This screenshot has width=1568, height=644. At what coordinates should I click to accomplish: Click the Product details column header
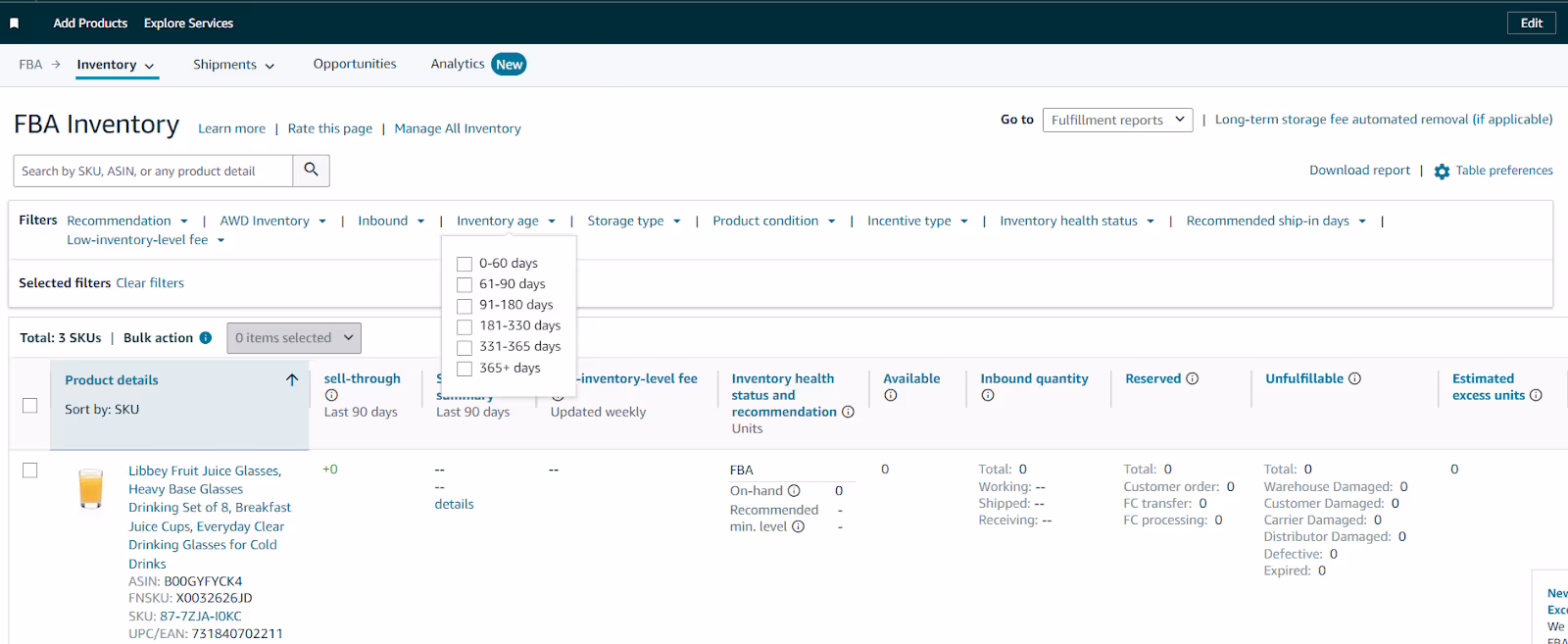pos(112,380)
